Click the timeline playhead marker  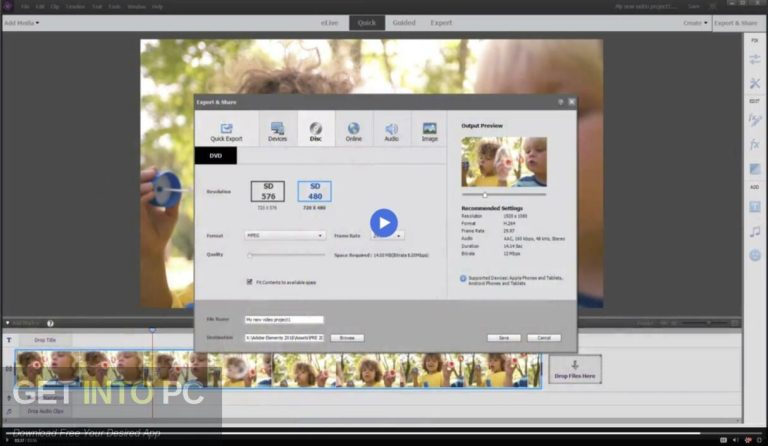tap(152, 330)
